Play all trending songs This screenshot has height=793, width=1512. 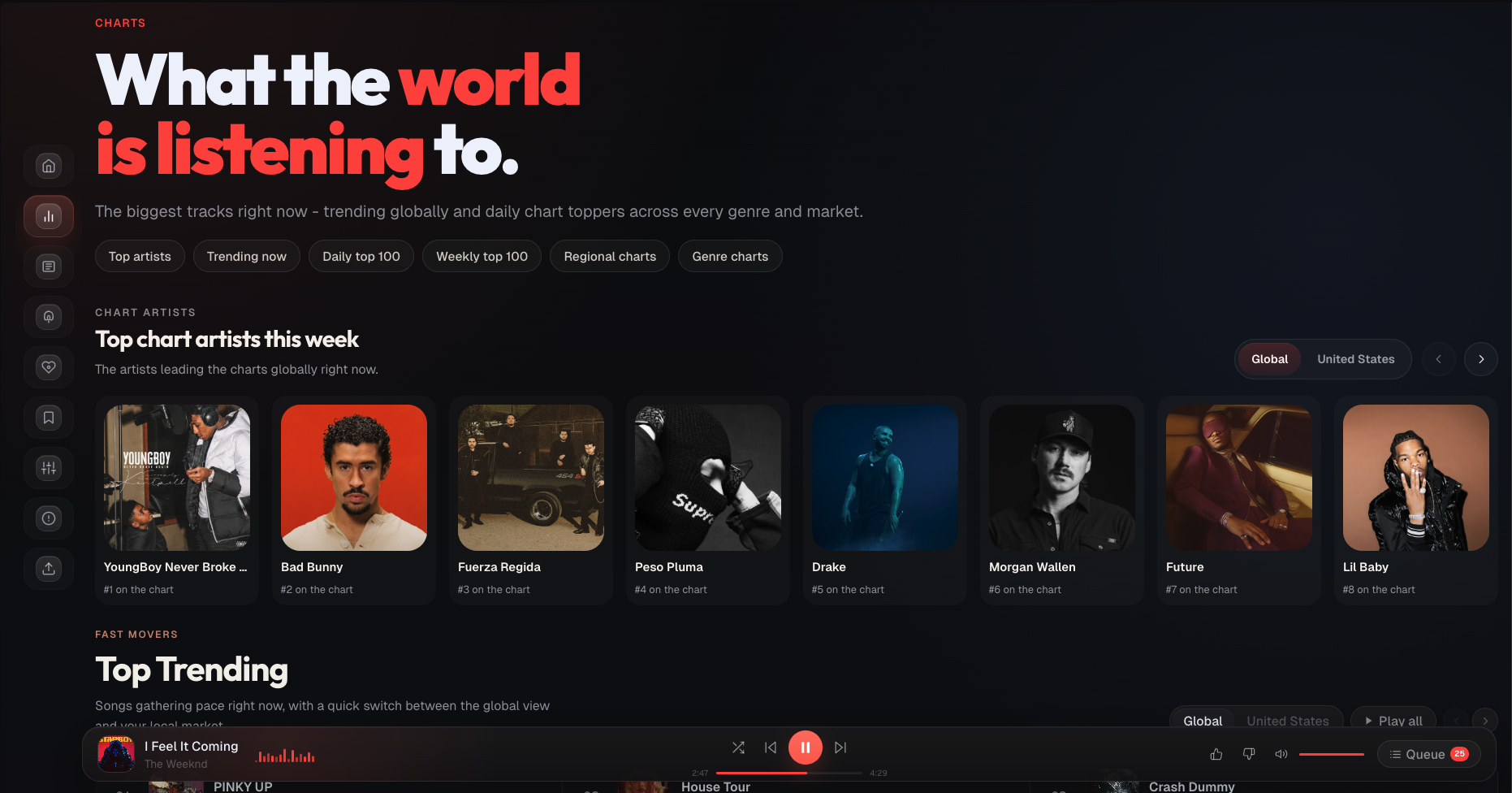[x=1393, y=721]
